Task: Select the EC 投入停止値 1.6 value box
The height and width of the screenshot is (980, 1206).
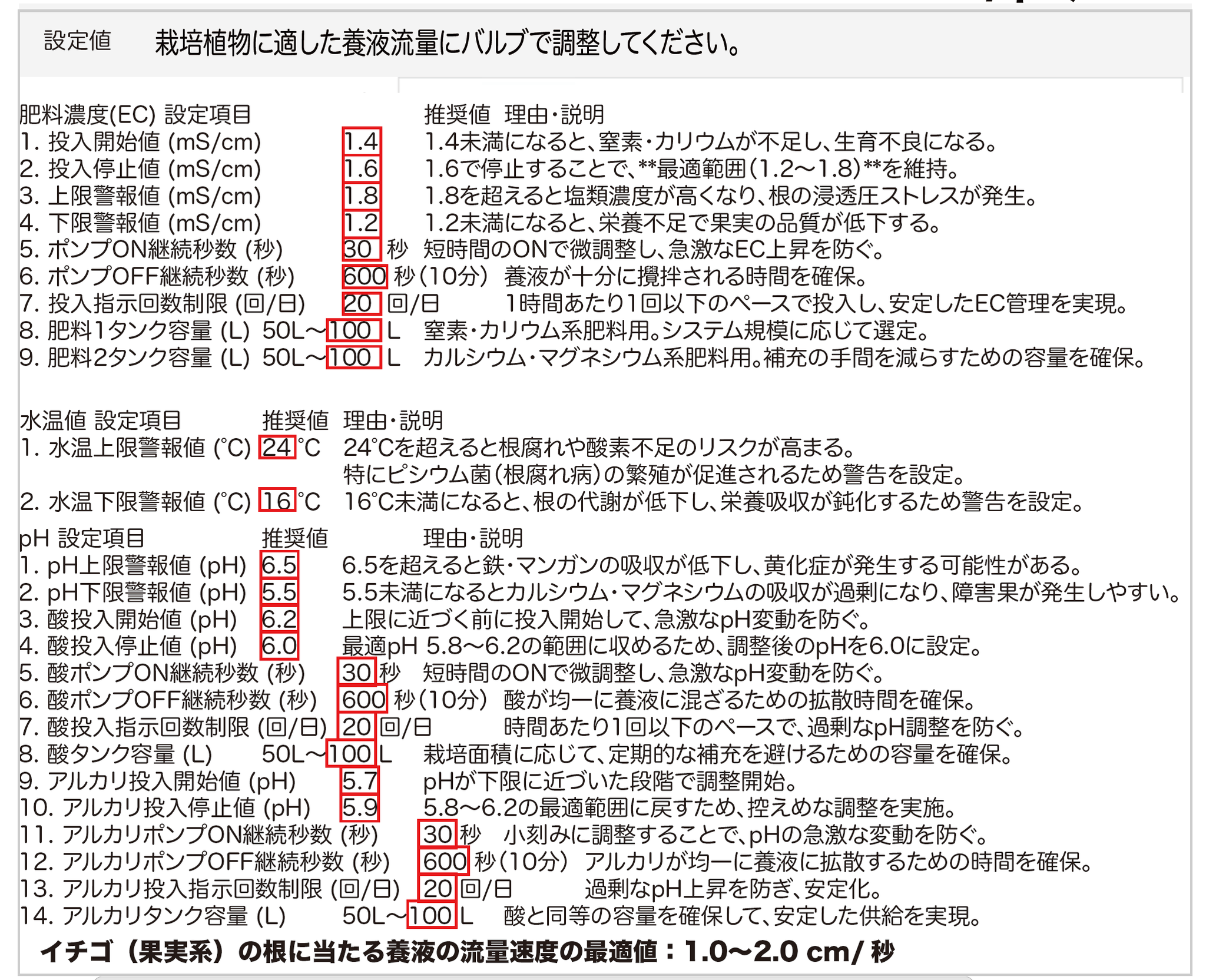Action: (x=362, y=169)
